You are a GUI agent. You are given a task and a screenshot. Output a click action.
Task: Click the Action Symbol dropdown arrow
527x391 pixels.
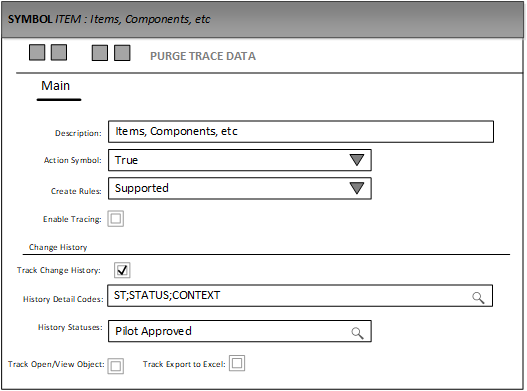pos(357,160)
